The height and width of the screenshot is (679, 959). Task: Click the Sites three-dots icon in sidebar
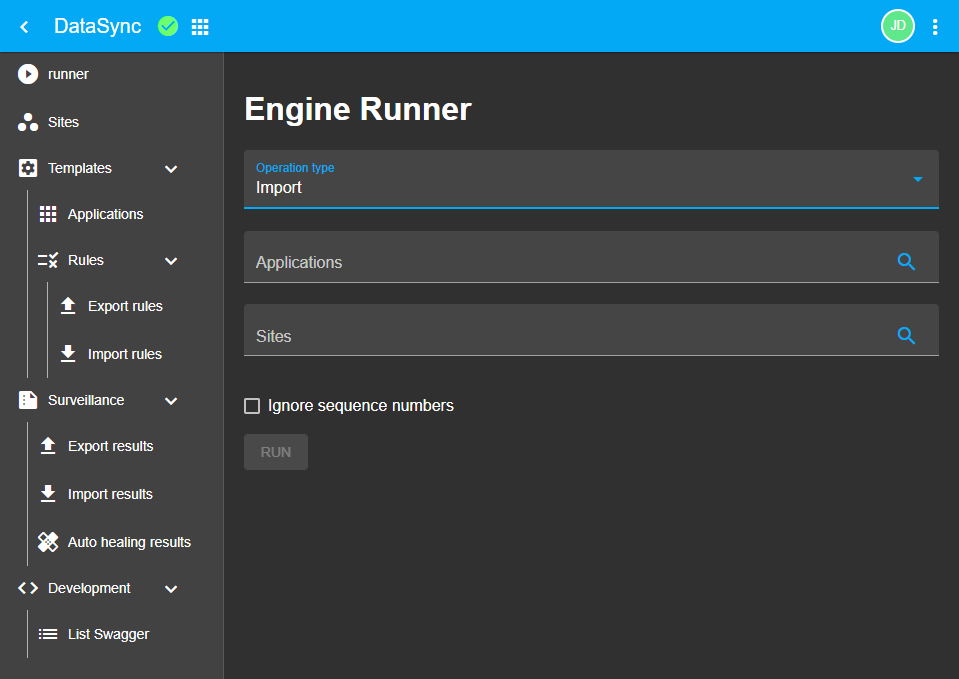click(28, 122)
